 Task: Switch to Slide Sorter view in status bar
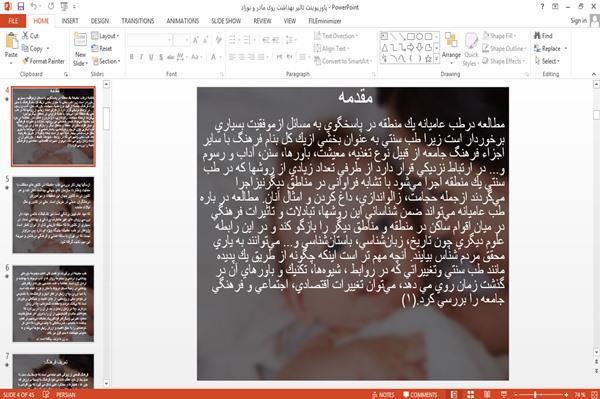pyautogui.click(x=471, y=394)
